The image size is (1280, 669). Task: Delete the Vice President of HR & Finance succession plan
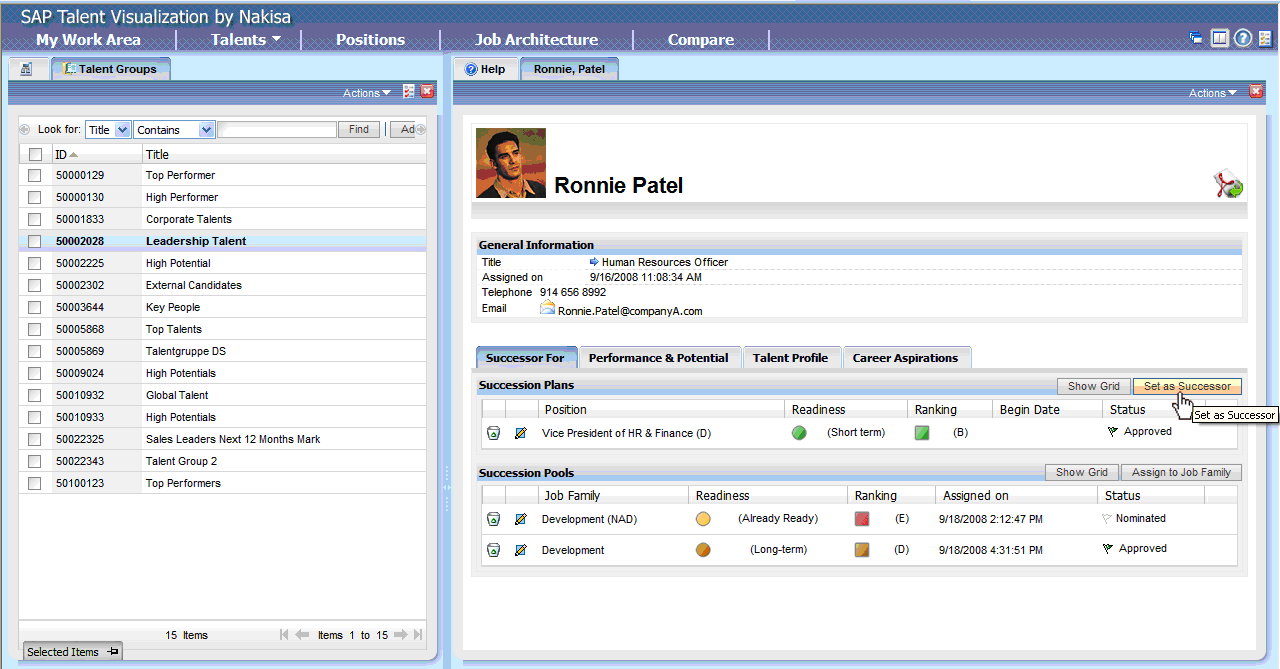pos(493,433)
